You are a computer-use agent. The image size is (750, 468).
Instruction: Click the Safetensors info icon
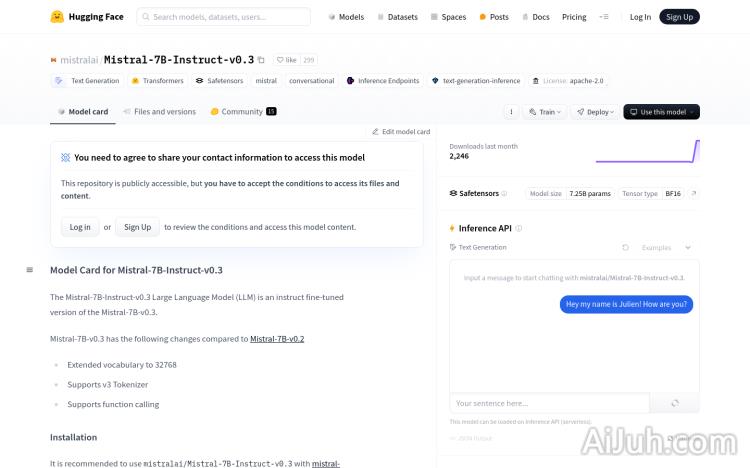pyautogui.click(x=504, y=193)
